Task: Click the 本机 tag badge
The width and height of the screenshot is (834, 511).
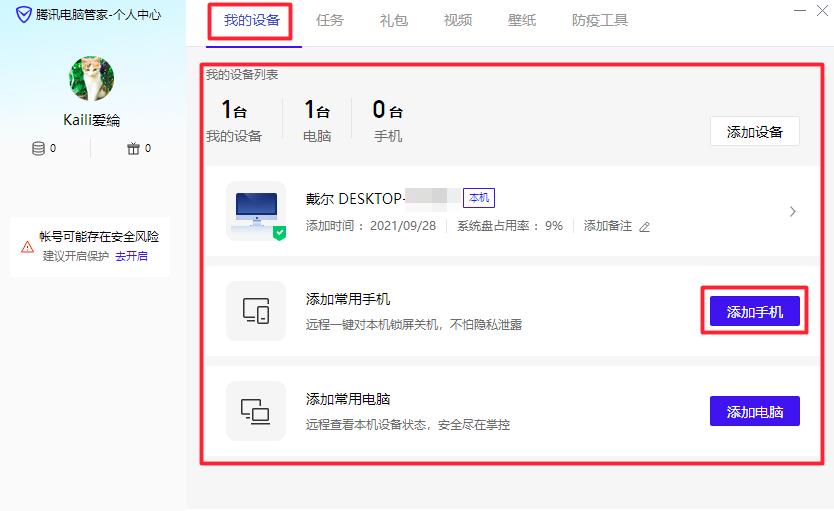Action: tap(479, 198)
